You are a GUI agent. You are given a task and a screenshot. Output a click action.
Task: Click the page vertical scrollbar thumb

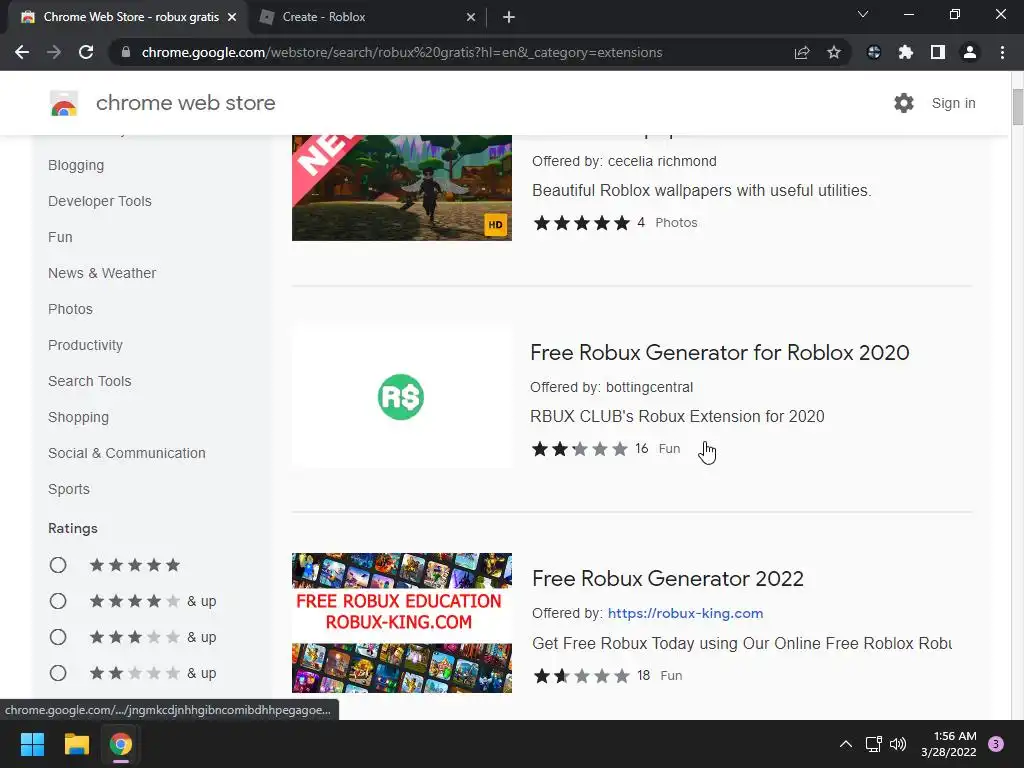(1017, 106)
